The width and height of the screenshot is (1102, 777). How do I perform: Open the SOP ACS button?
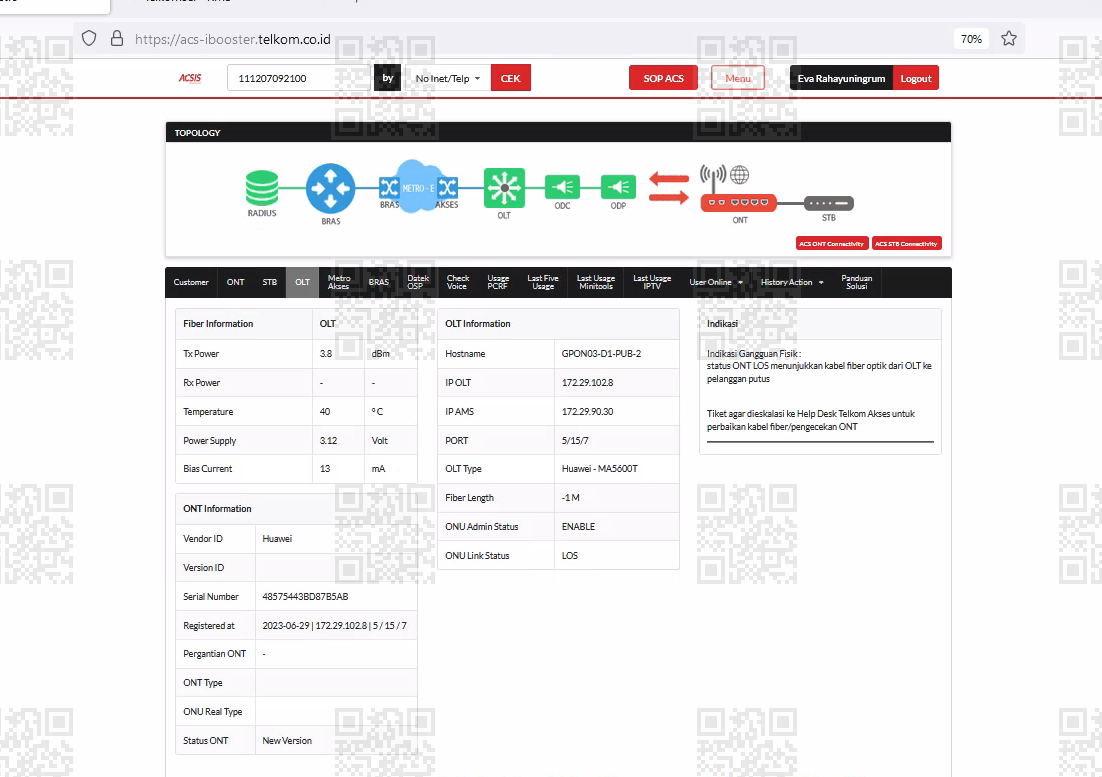pos(663,78)
